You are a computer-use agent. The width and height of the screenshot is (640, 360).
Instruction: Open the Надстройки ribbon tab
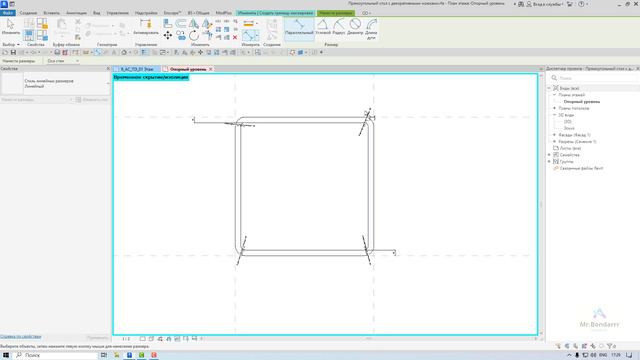pos(146,13)
